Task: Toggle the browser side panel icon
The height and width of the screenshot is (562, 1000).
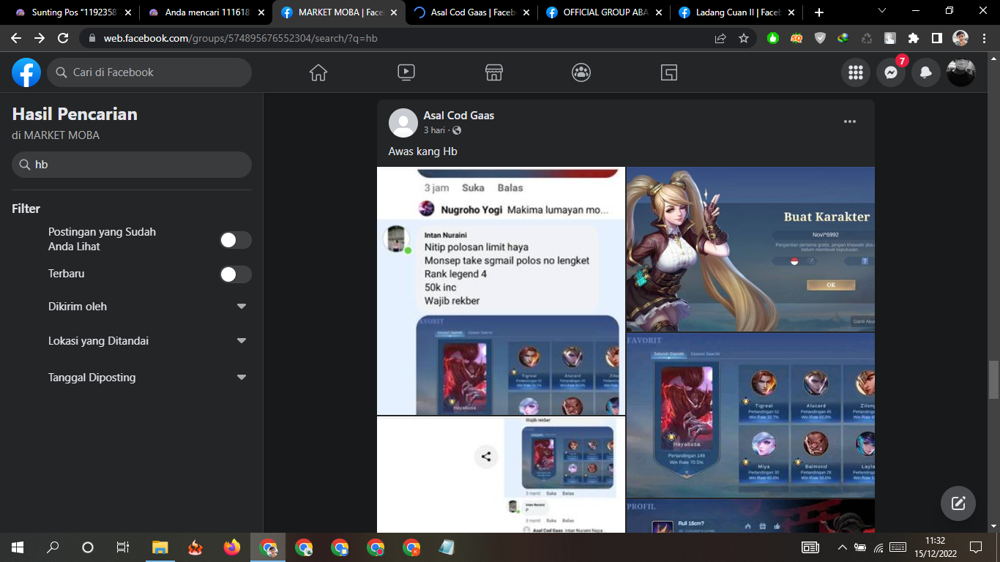Action: click(937, 38)
